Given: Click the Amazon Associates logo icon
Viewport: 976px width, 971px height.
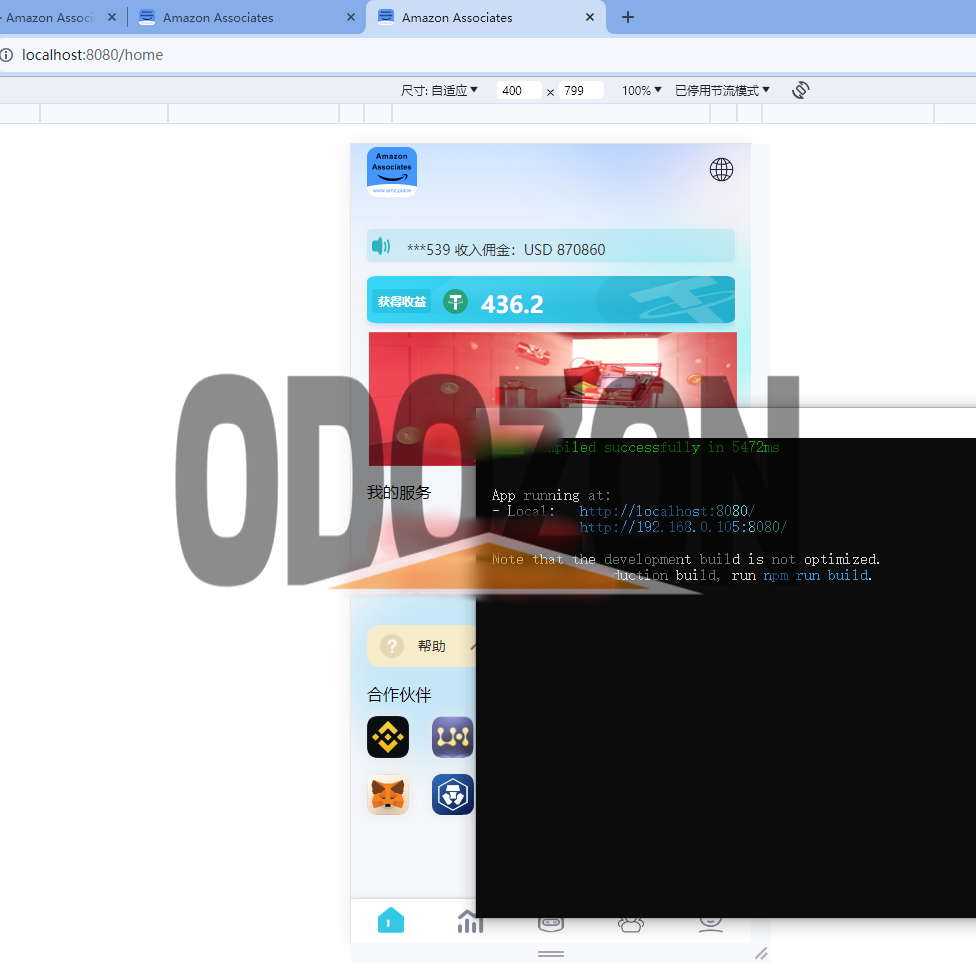Looking at the screenshot, I should [x=392, y=172].
